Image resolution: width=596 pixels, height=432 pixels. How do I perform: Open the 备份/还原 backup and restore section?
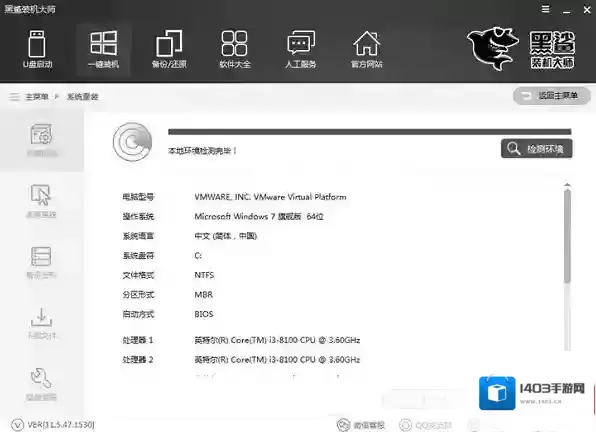169,49
